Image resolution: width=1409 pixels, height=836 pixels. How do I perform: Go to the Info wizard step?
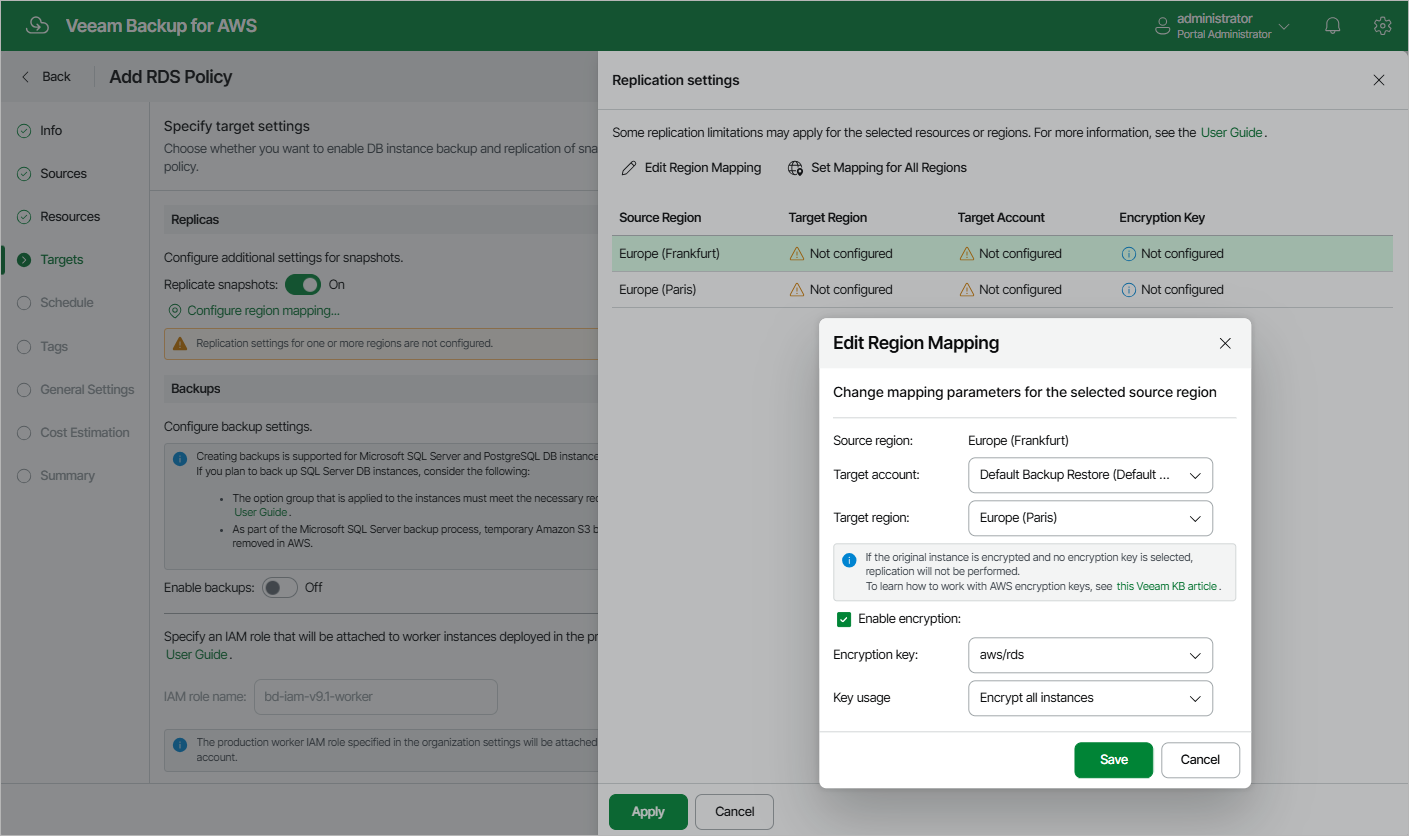click(51, 131)
